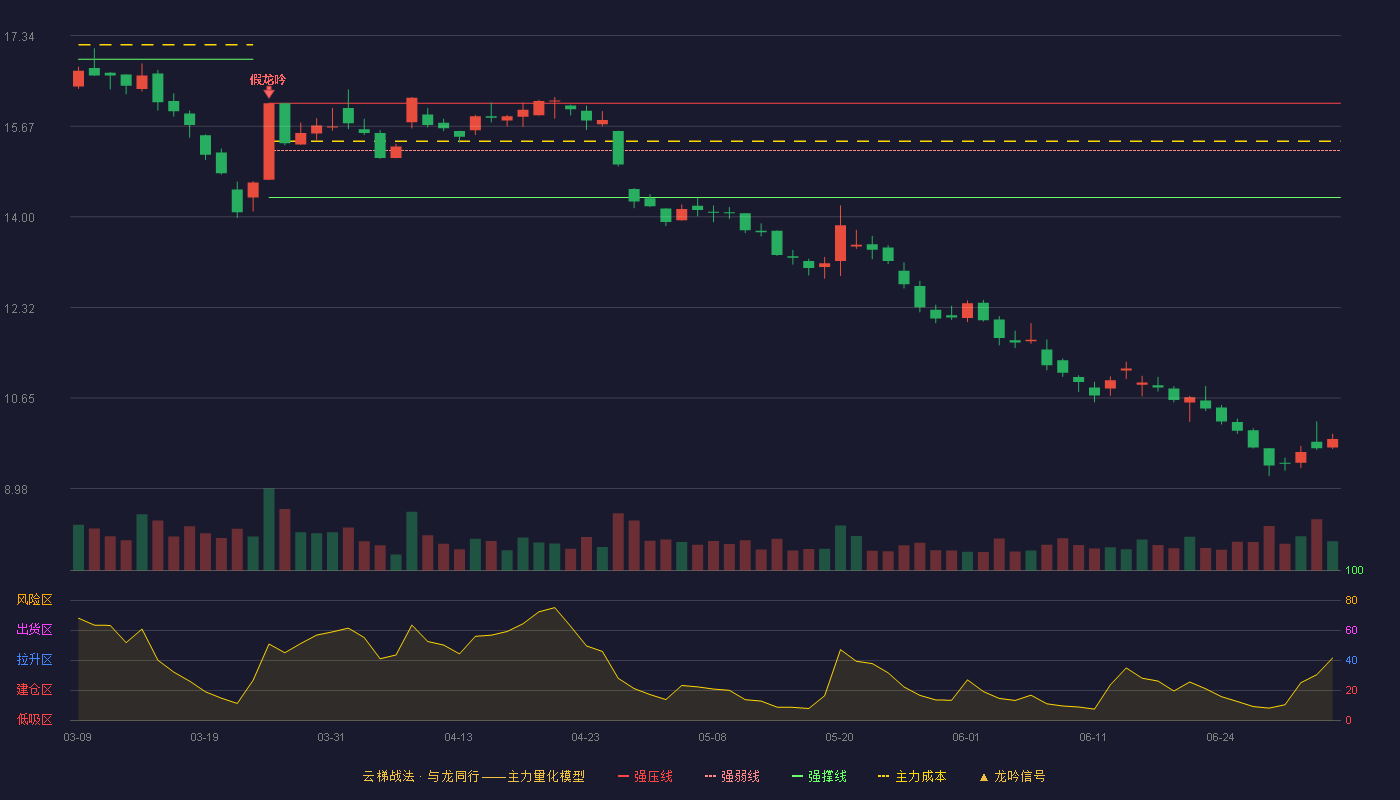Click the 云梯战法 主力量化模型 legend title
Image resolution: width=1400 pixels, height=800 pixels.
pos(473,776)
